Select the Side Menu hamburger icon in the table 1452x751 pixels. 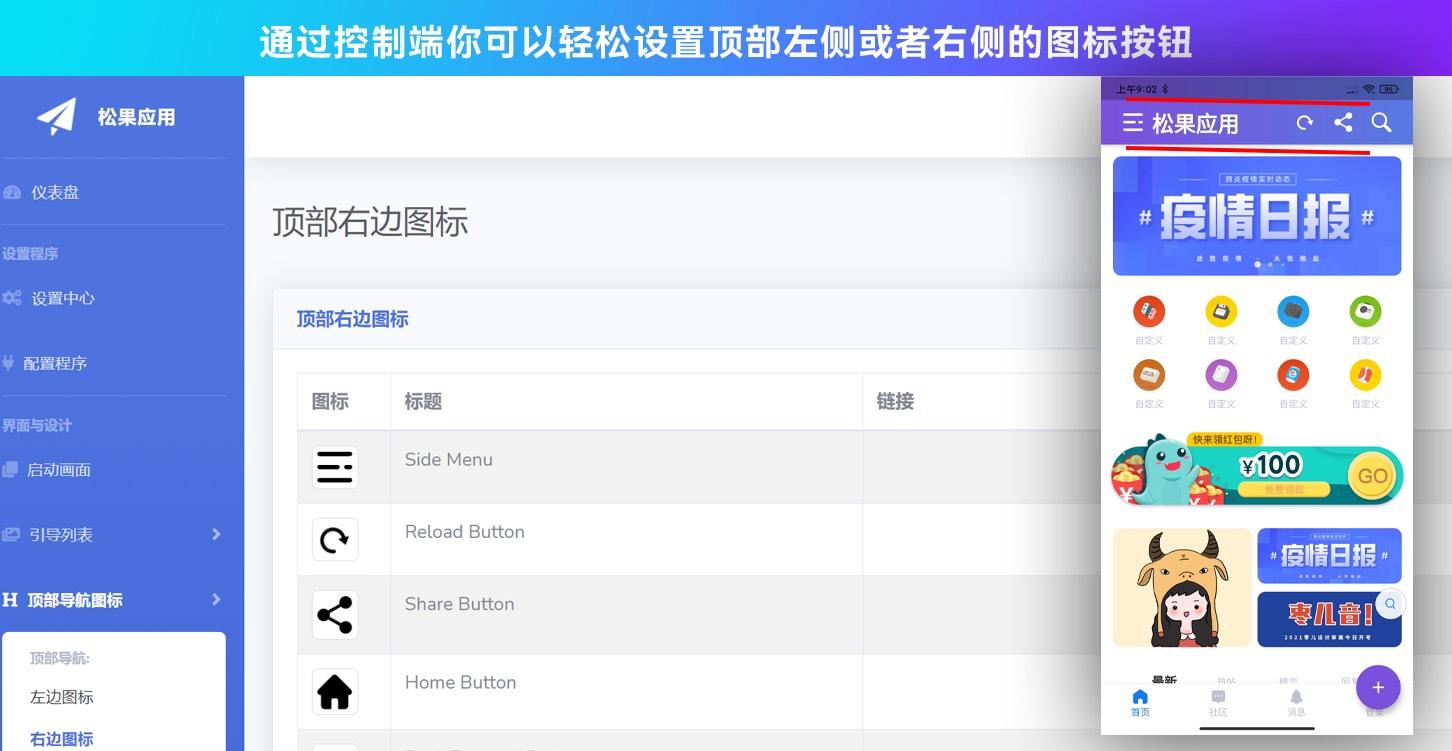(x=335, y=464)
